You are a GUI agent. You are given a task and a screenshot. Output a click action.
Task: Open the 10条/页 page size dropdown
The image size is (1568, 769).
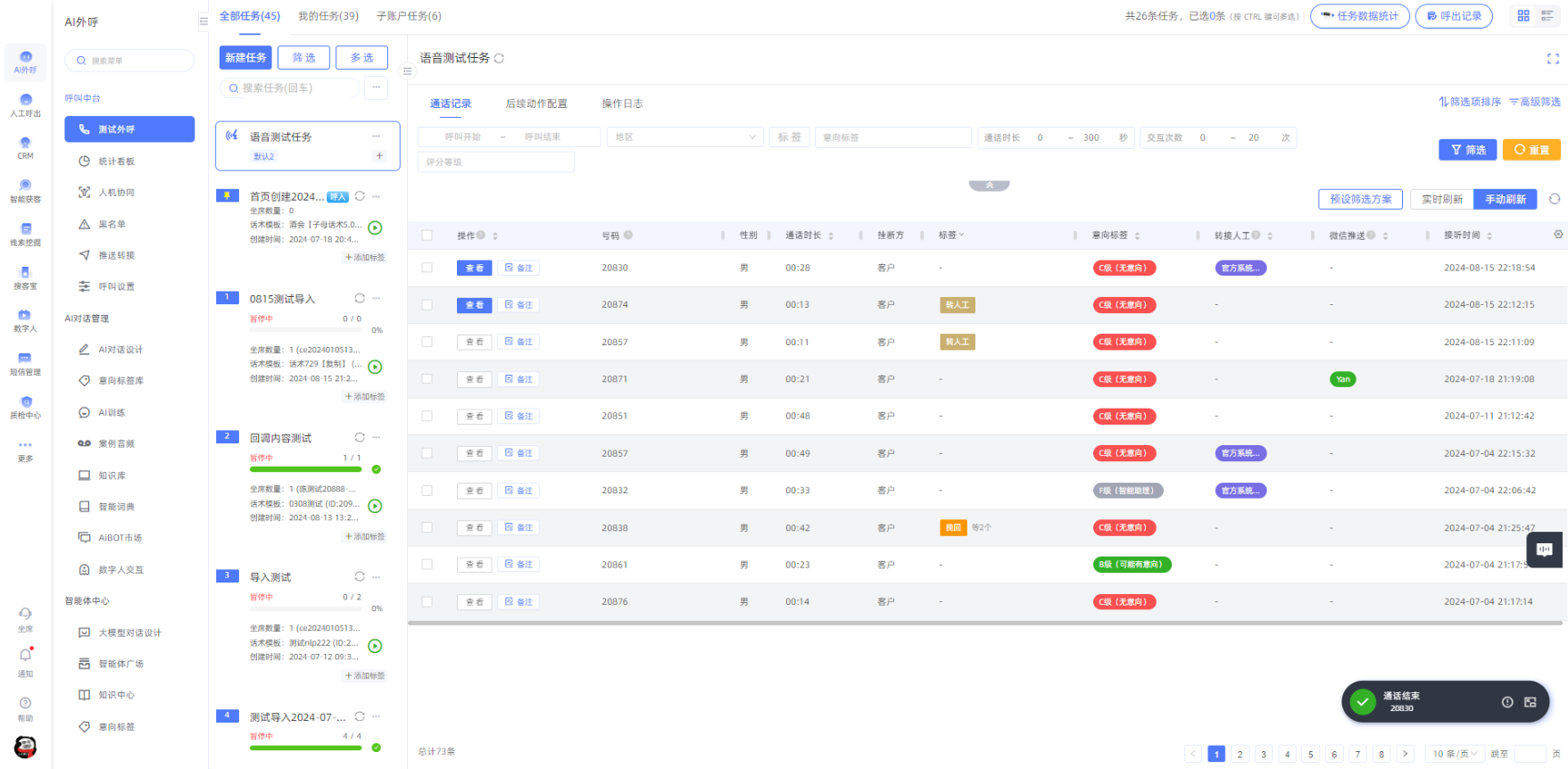tap(1455, 754)
